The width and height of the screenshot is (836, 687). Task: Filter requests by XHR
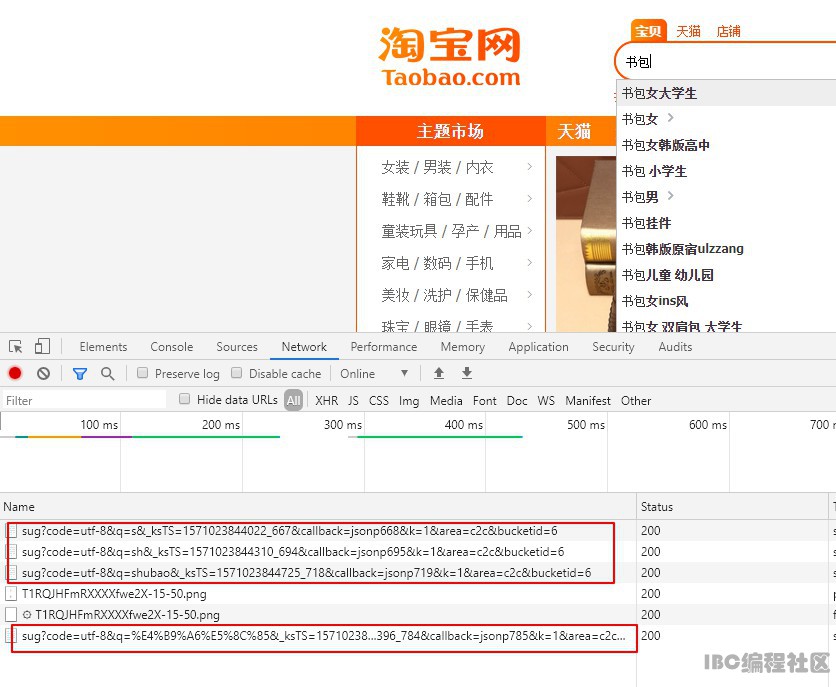coord(326,401)
